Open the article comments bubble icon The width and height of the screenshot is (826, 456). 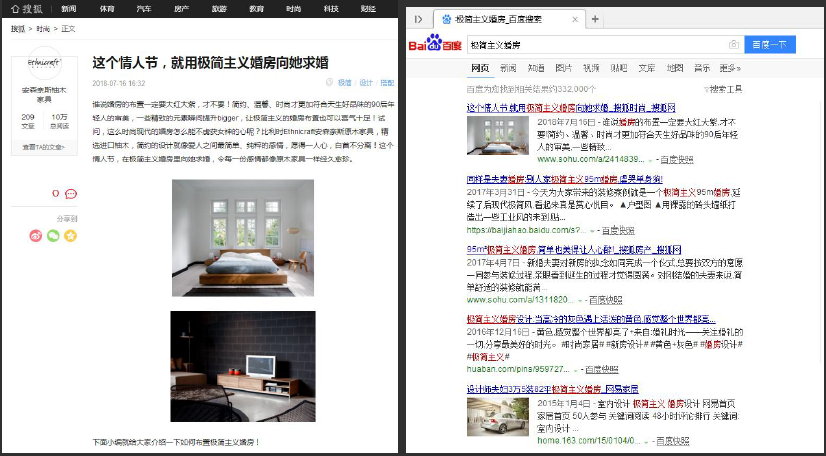coord(71,194)
